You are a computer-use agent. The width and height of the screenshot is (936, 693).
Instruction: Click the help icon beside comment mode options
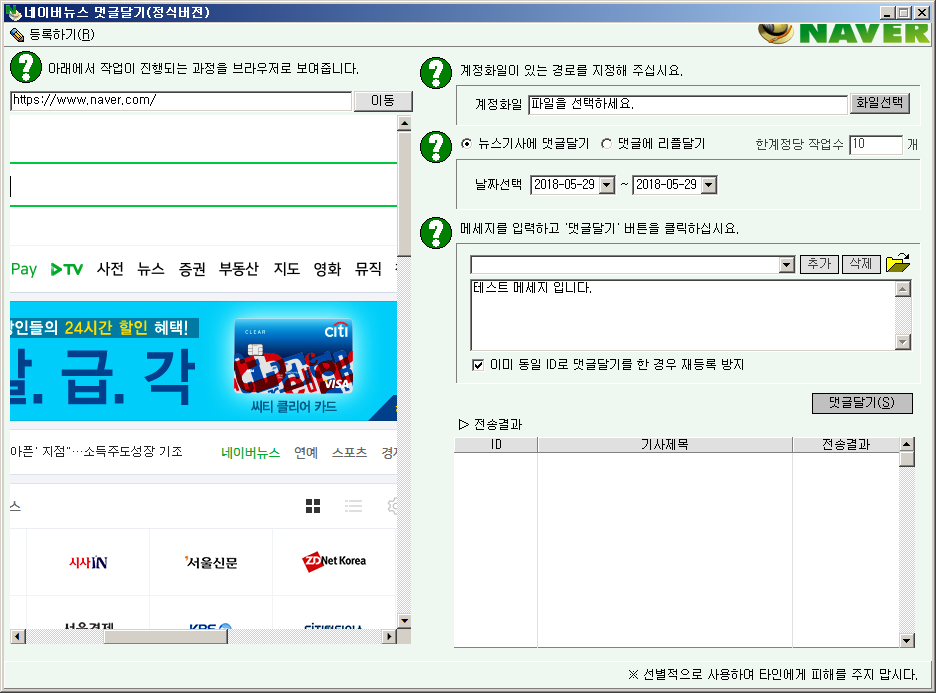point(436,147)
